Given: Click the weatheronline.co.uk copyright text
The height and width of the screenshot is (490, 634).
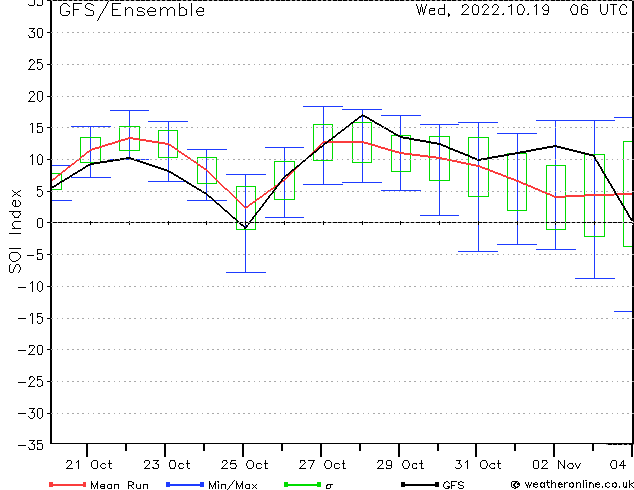Looking at the screenshot, I should (572, 484).
